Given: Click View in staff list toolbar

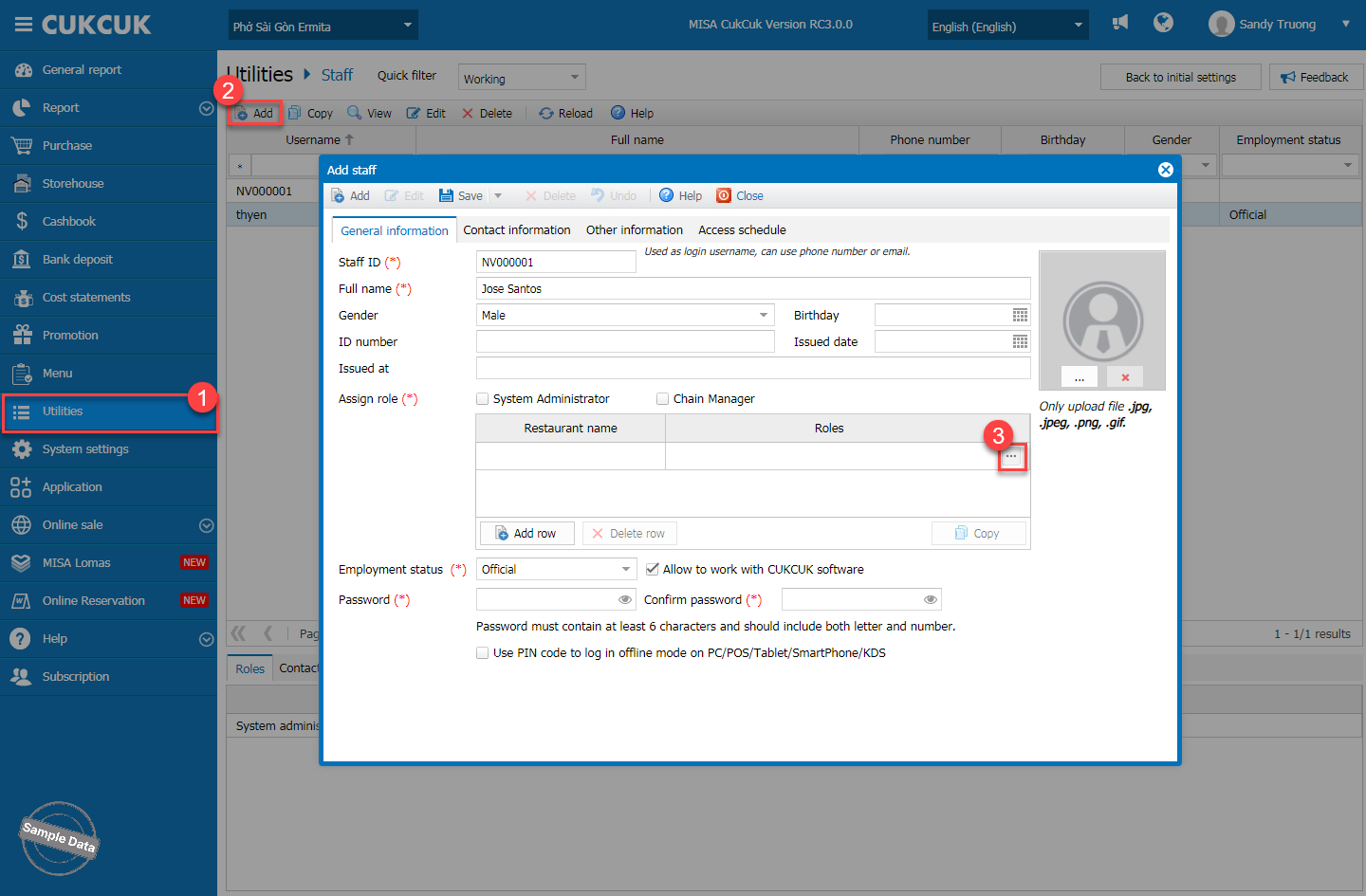Looking at the screenshot, I should pos(370,114).
